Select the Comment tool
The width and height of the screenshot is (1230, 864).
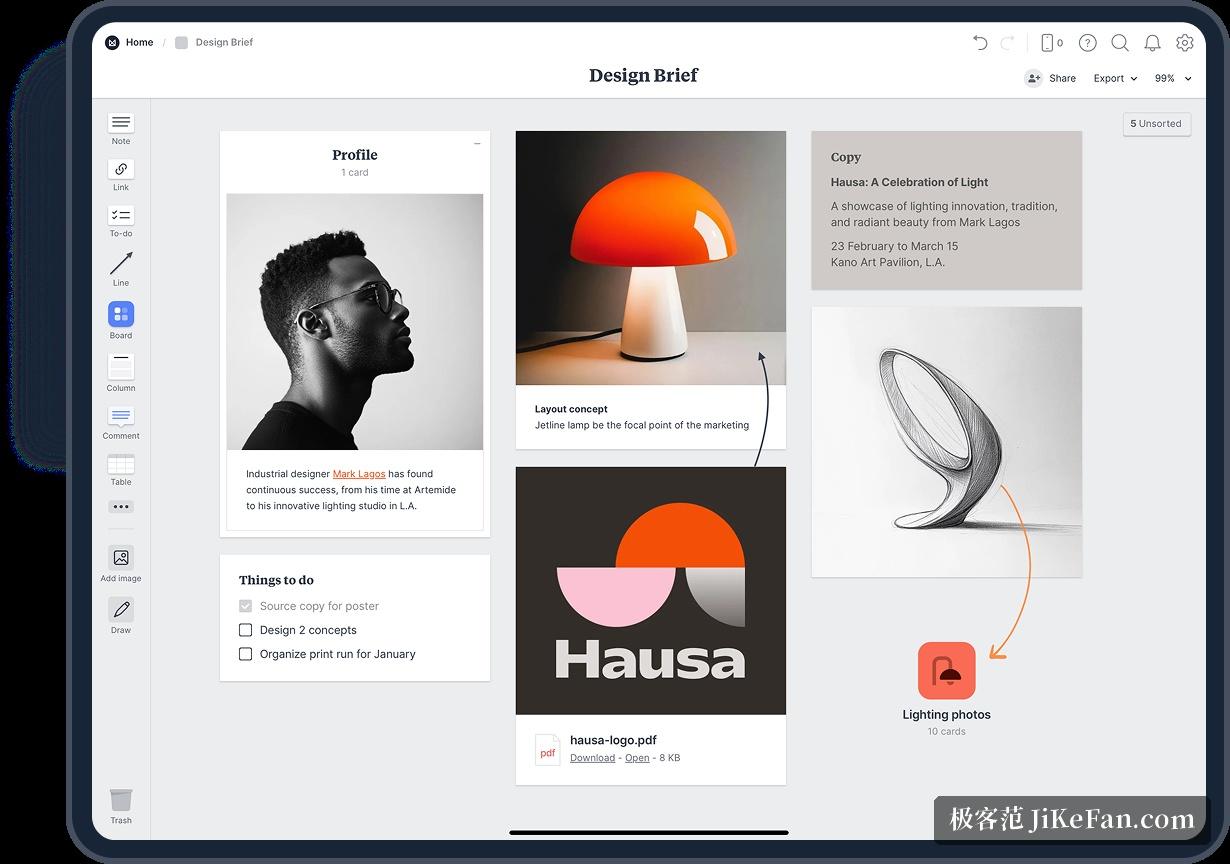[x=121, y=422]
